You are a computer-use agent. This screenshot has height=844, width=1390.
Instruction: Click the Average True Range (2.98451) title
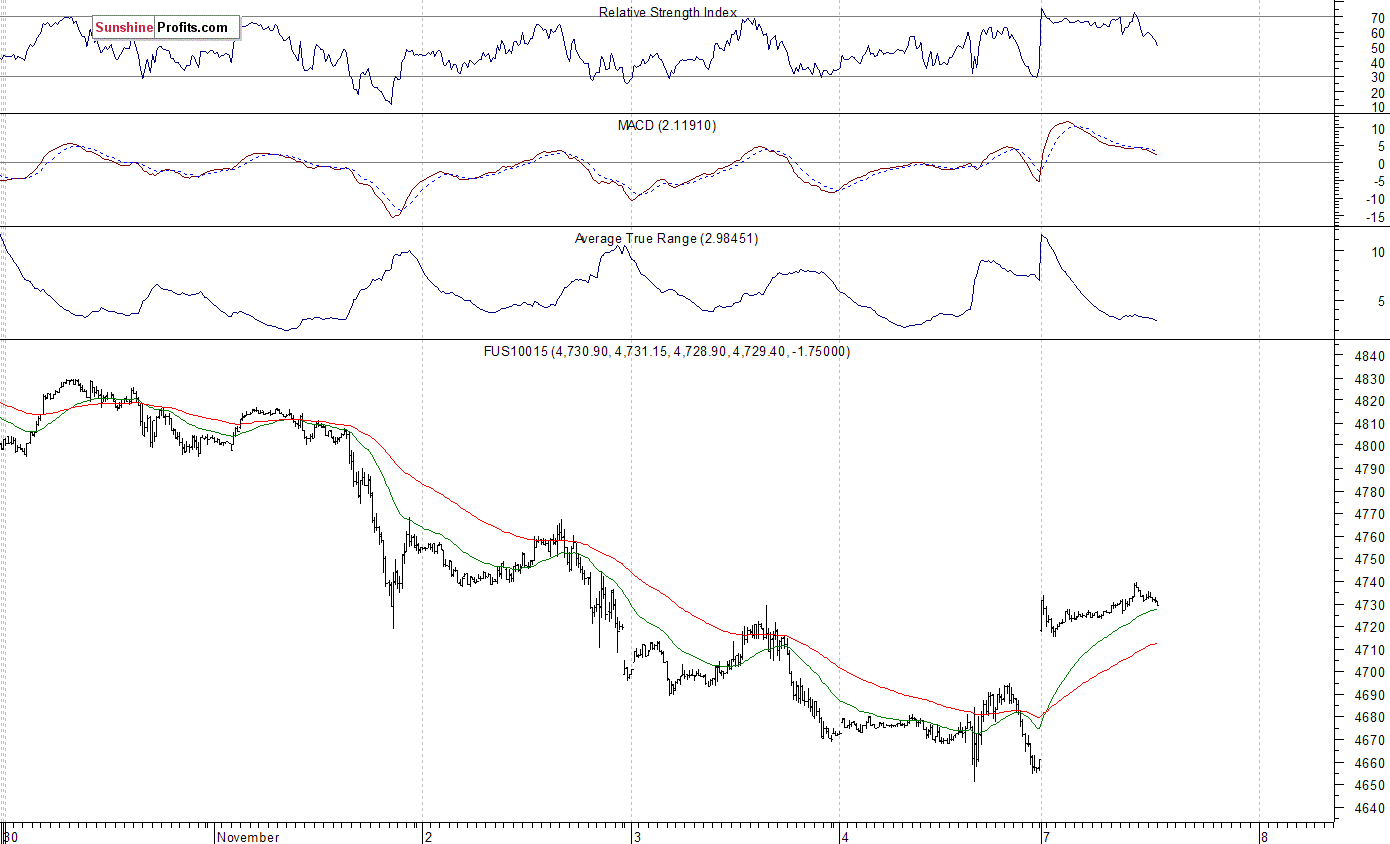[x=667, y=238]
